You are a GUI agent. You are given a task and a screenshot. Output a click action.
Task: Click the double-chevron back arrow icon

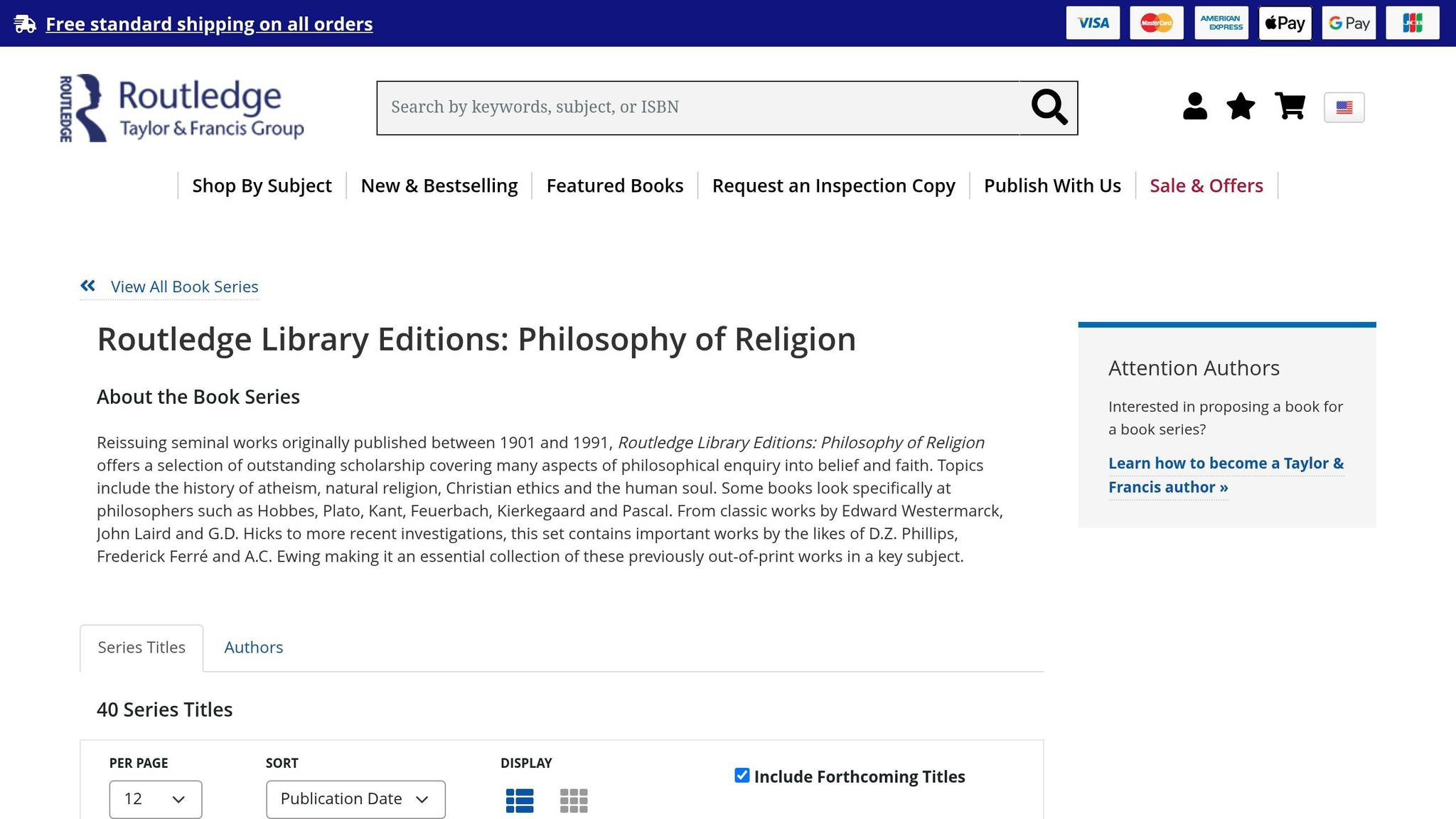click(88, 286)
